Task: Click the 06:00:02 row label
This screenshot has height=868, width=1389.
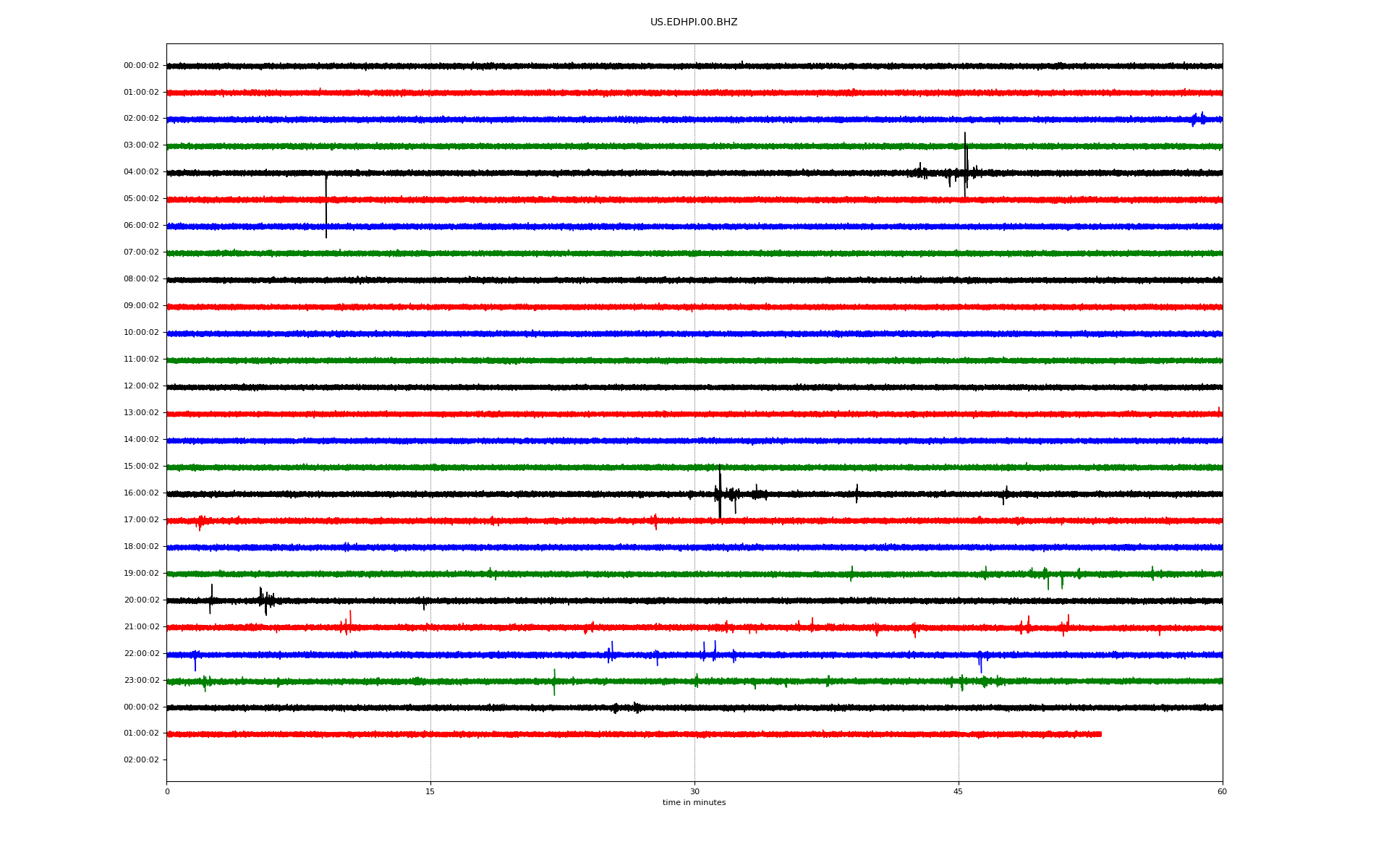Action: coord(141,226)
